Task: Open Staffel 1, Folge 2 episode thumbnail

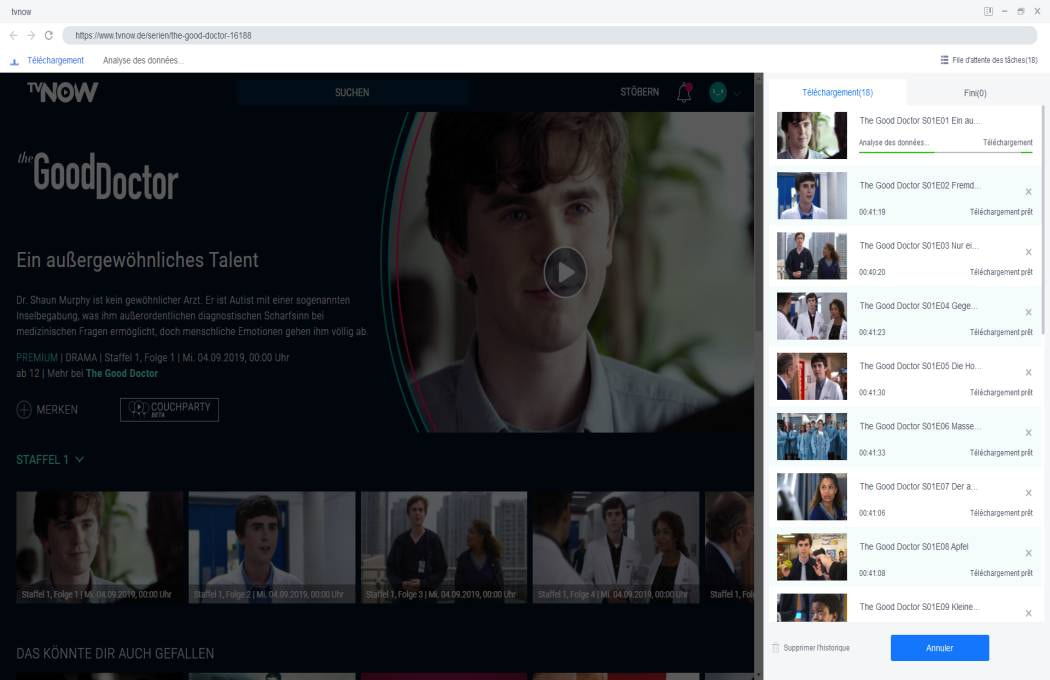Action: (x=272, y=547)
